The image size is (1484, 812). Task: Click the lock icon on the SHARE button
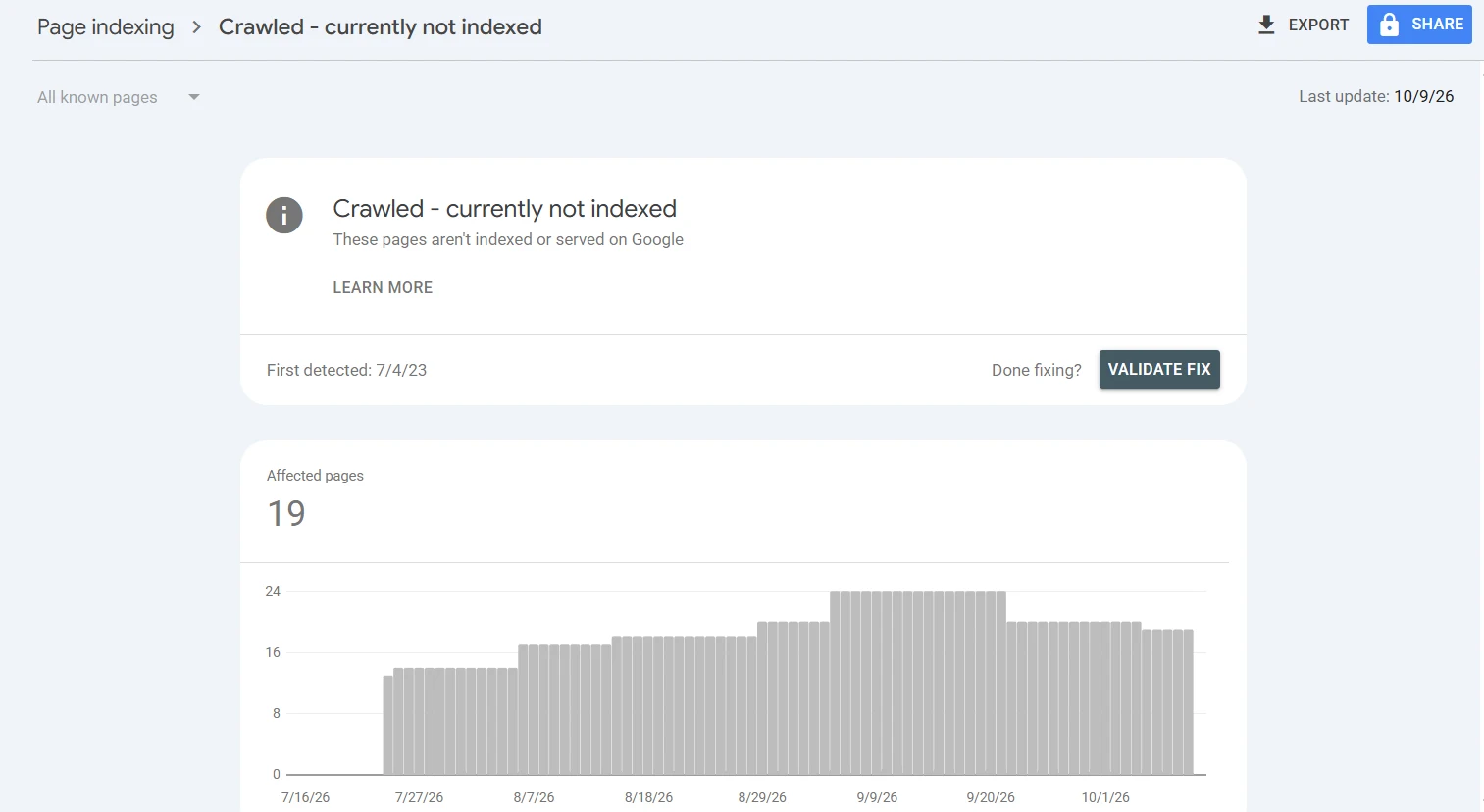click(1389, 25)
